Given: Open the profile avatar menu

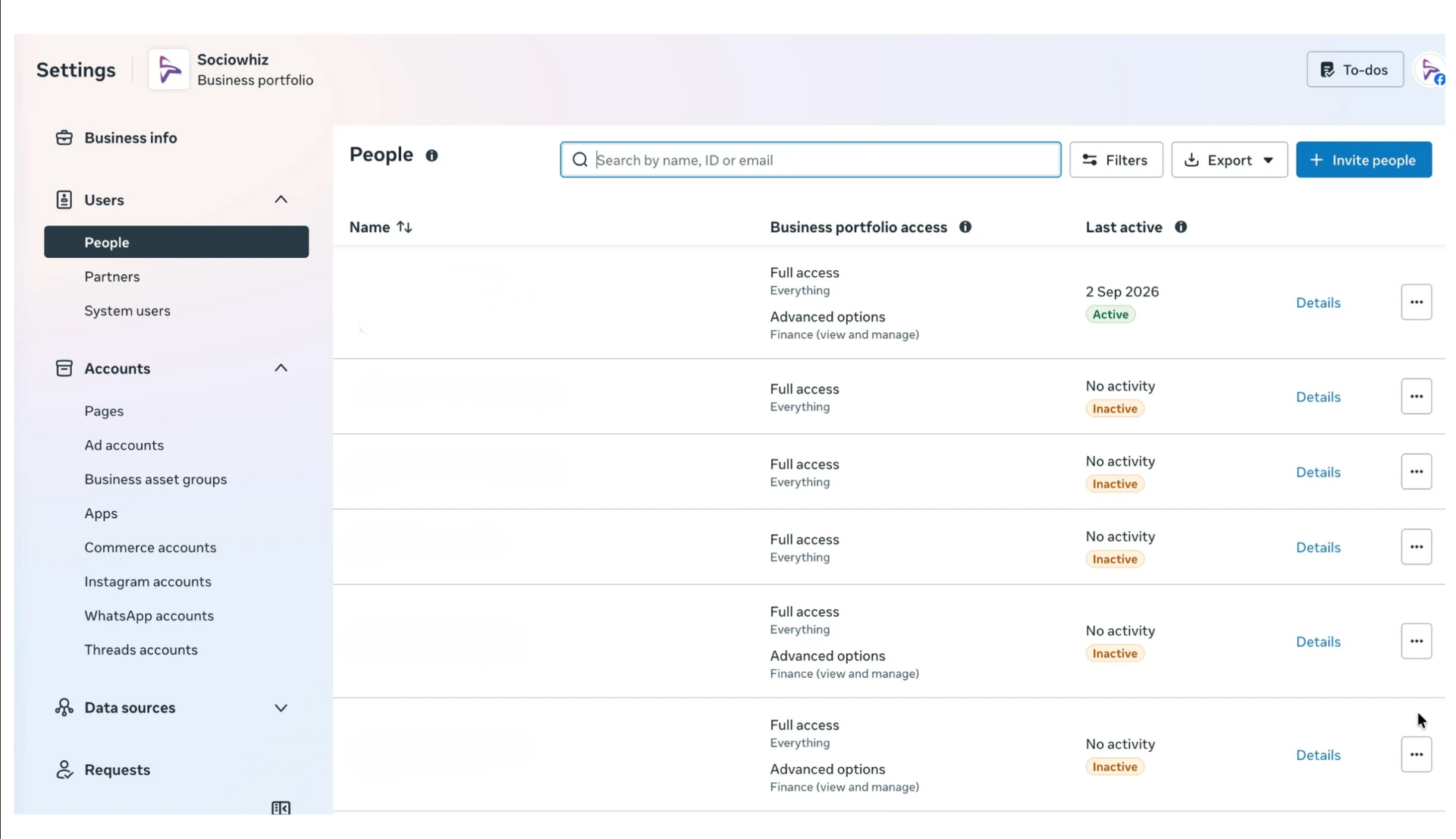Looking at the screenshot, I should pyautogui.click(x=1431, y=71).
